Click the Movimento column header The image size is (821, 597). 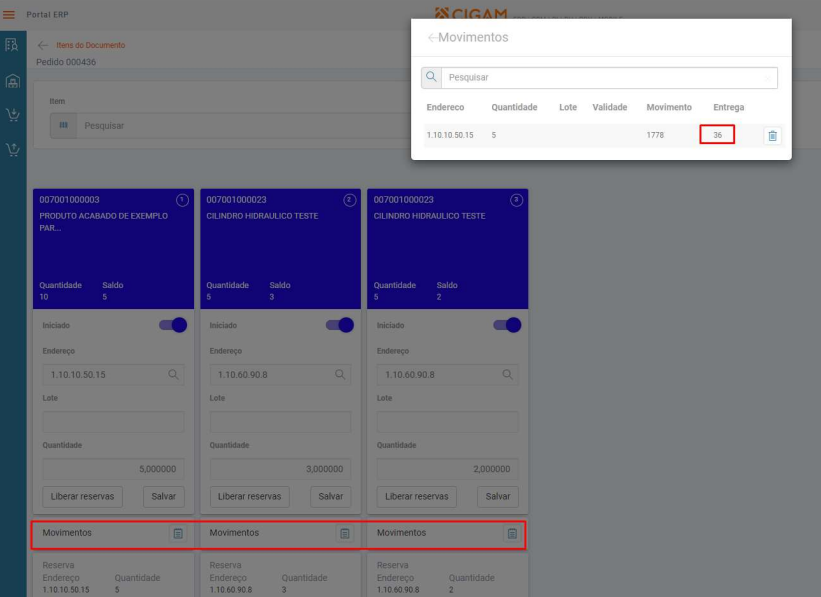(x=669, y=107)
